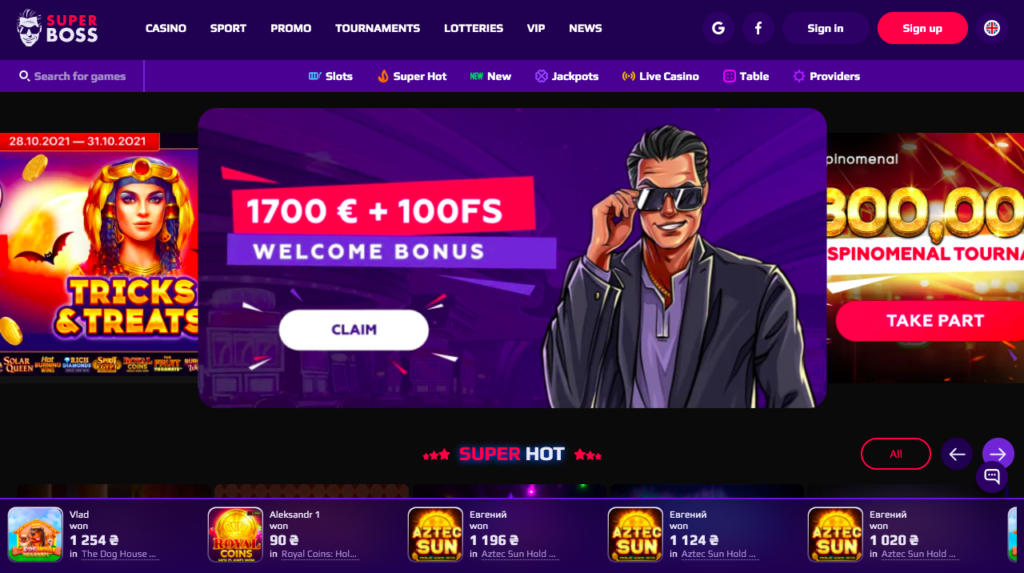This screenshot has width=1024, height=573.
Task: Select the Slots category
Action: click(330, 76)
